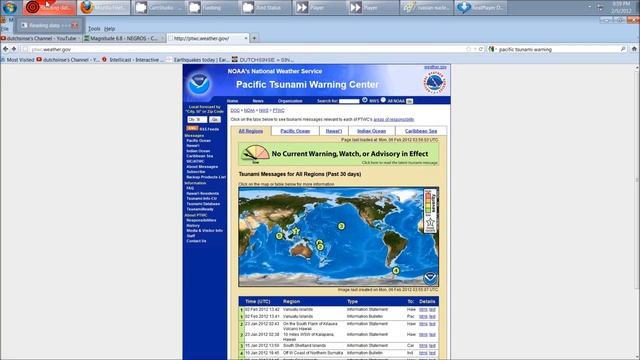
Task: Switch to the Mozilla Firefox taskbar button
Action: point(104,7)
